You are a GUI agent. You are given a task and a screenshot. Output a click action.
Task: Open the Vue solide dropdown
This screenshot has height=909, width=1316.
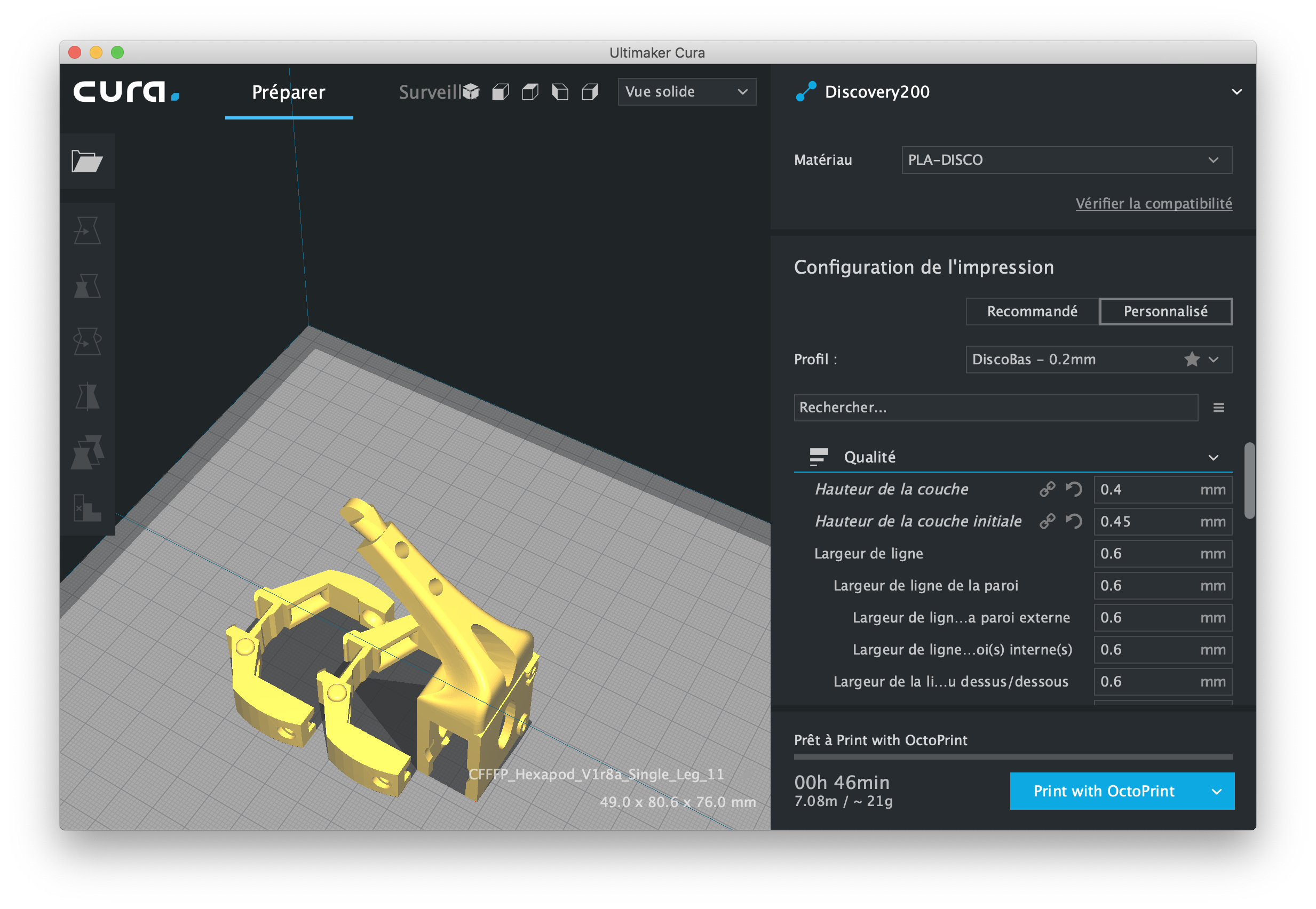click(x=686, y=92)
